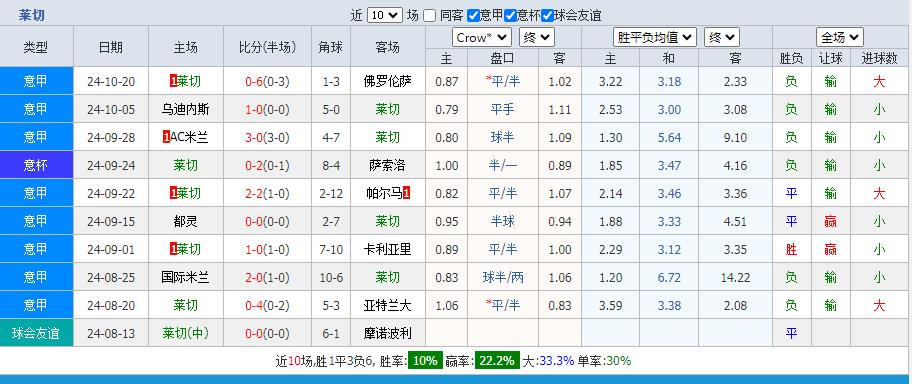Viewport: 912px width, 384px height.
Task: Click away odds value 9.10
Action: point(735,137)
